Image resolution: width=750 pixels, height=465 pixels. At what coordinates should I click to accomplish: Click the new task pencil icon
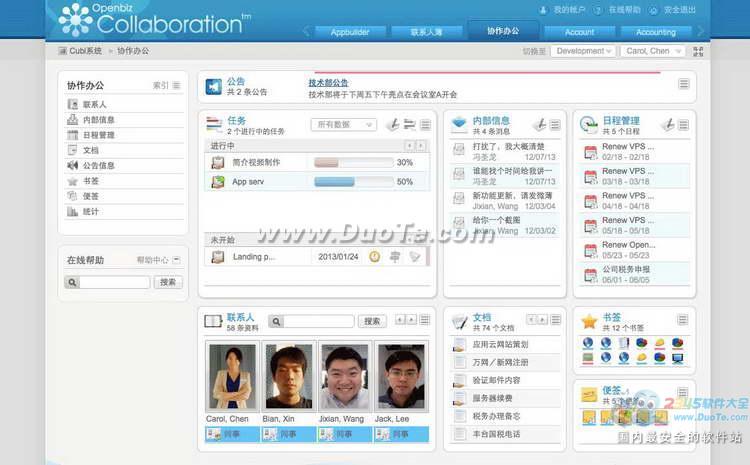pos(393,124)
